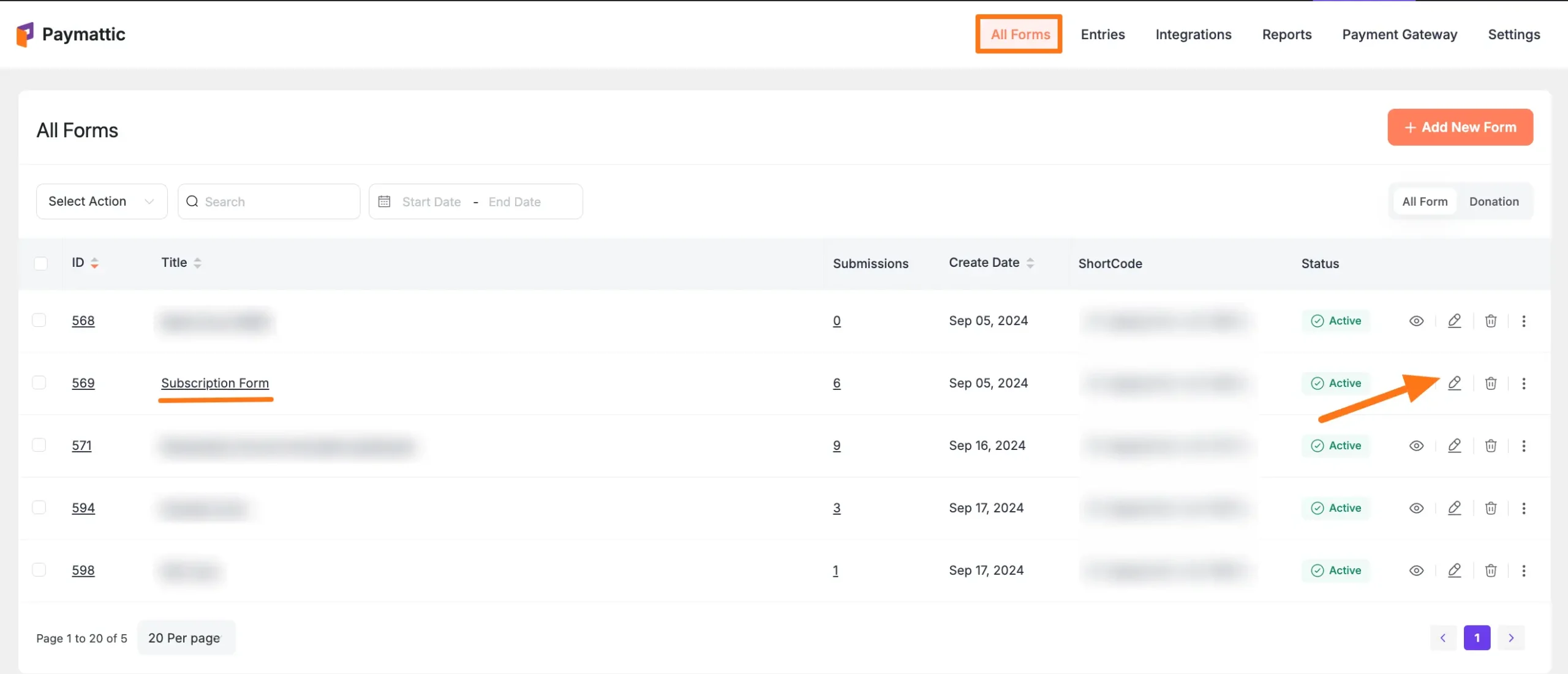Toggle the select-all header checkbox

click(41, 263)
